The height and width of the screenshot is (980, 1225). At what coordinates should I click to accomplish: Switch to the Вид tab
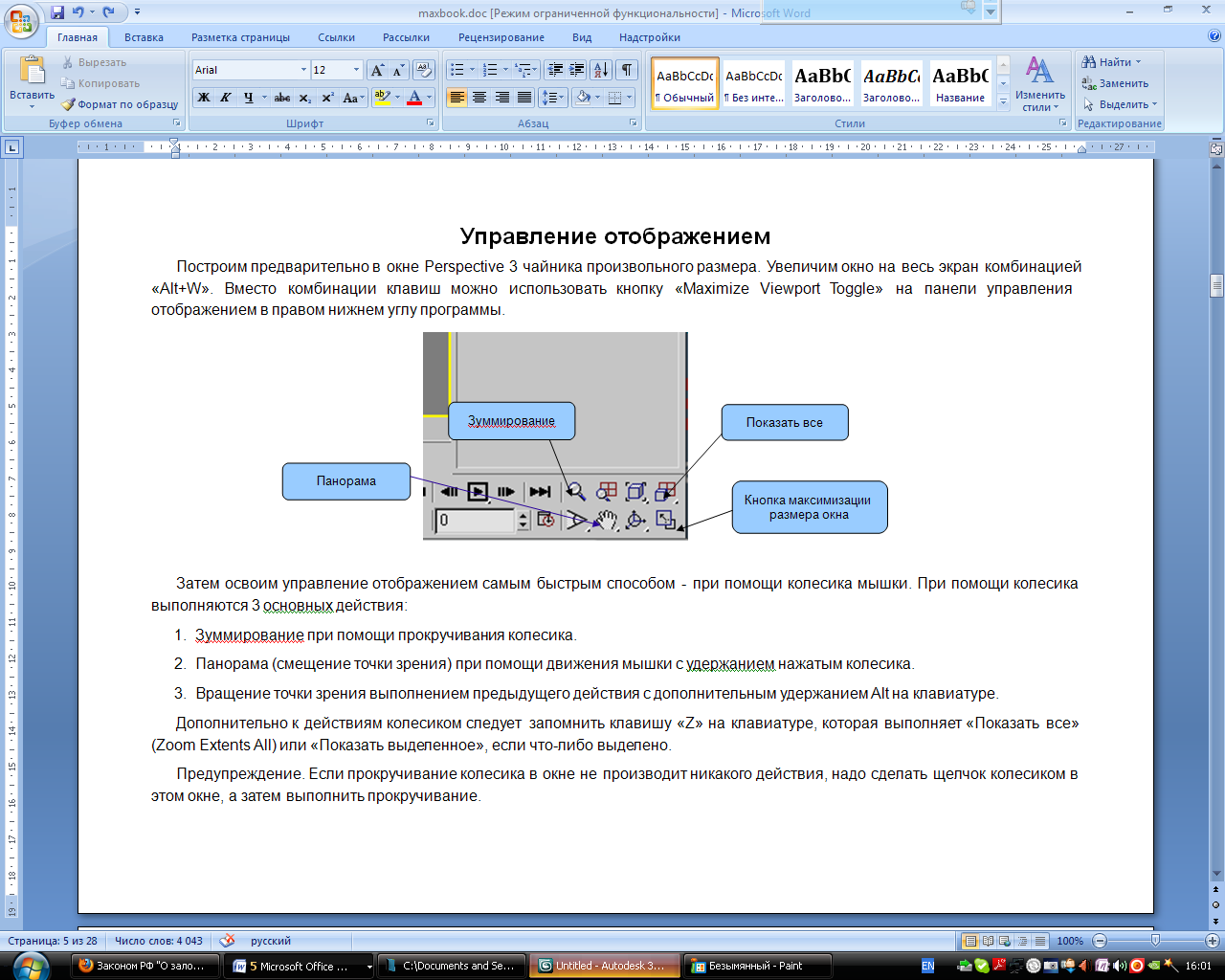click(582, 37)
